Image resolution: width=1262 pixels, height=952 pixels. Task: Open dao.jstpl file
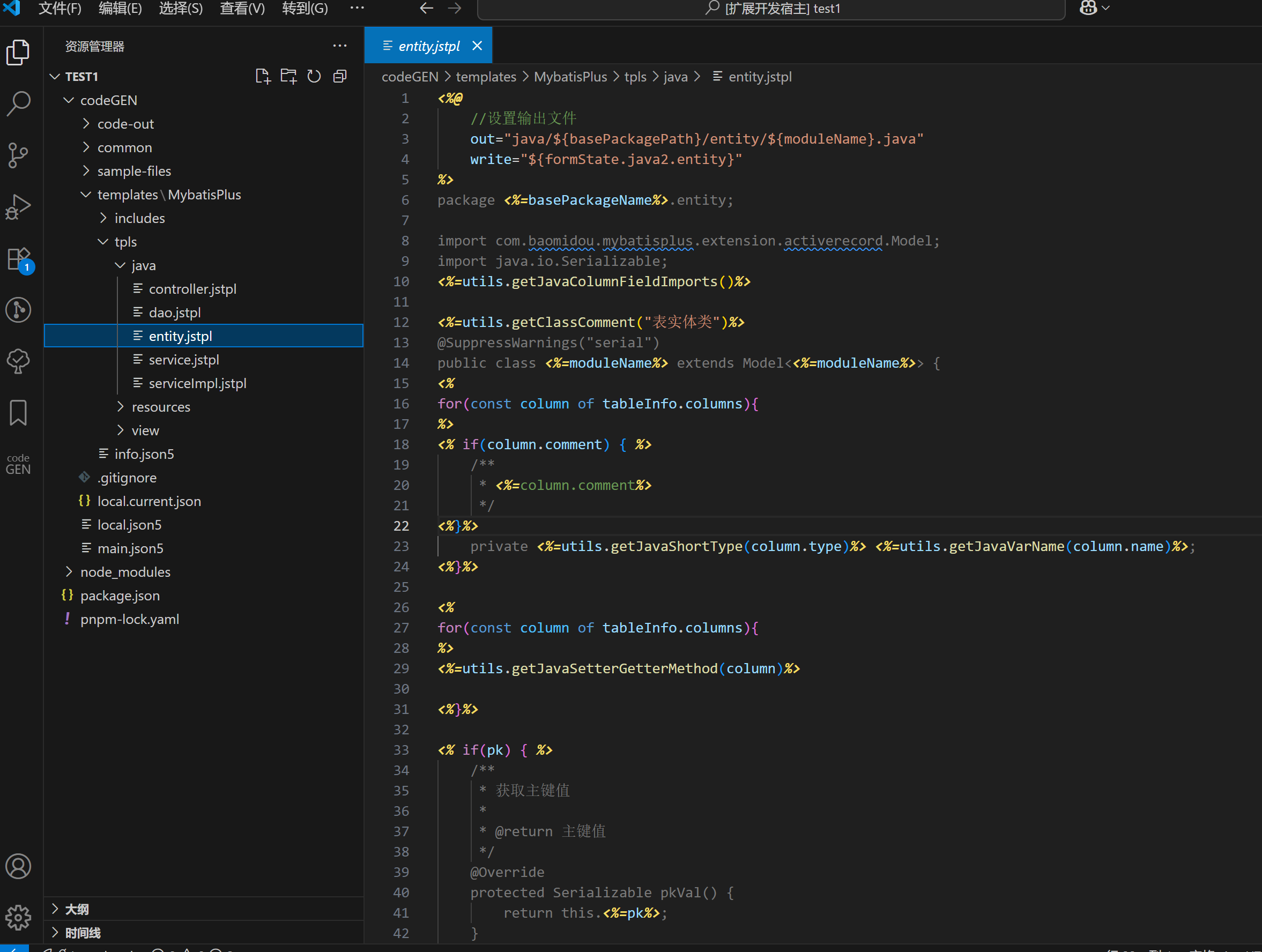pos(204,313)
